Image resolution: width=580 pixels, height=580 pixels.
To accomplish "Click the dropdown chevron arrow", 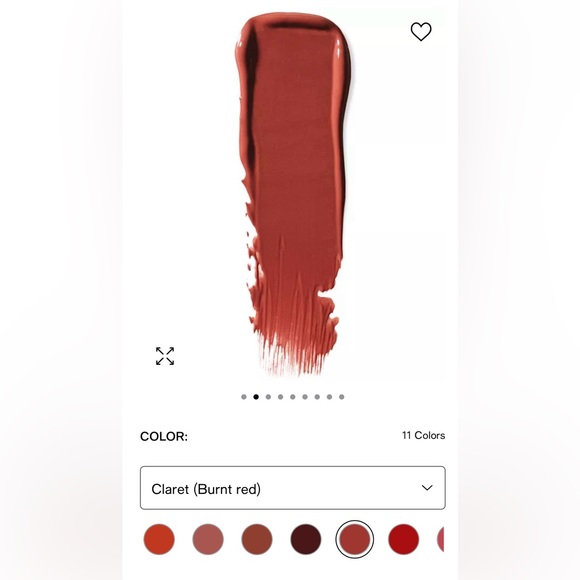I will coord(427,488).
